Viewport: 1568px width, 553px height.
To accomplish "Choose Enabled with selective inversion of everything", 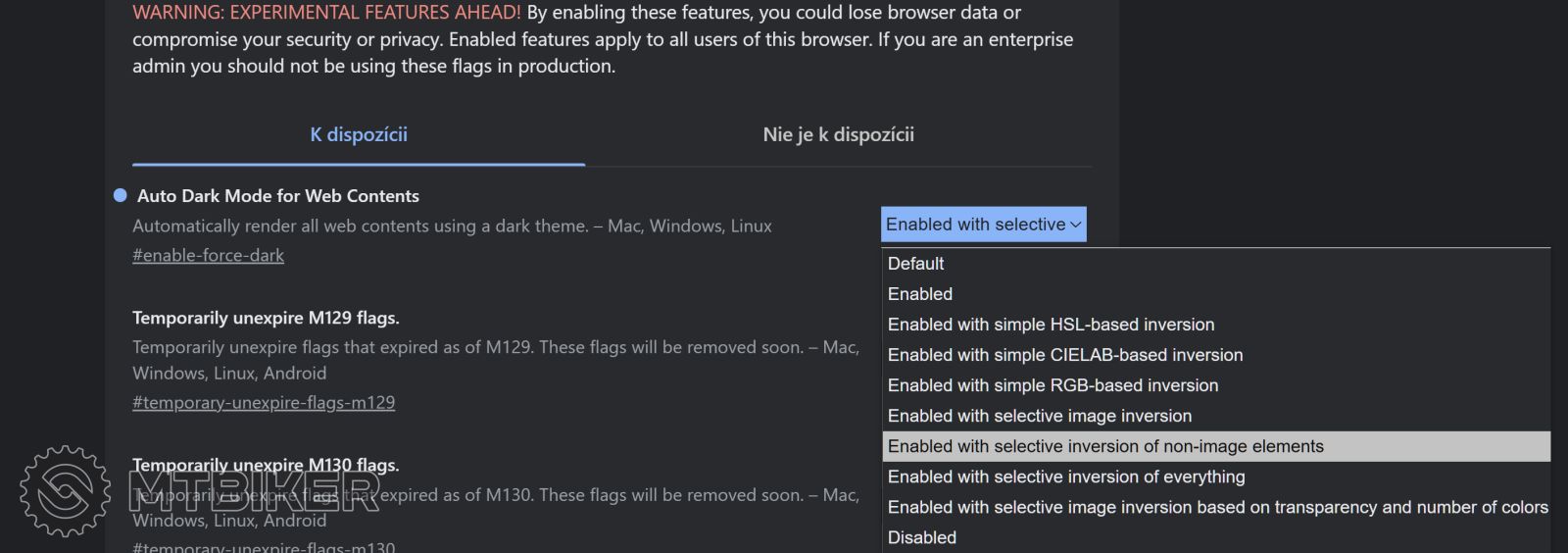I will (1065, 477).
